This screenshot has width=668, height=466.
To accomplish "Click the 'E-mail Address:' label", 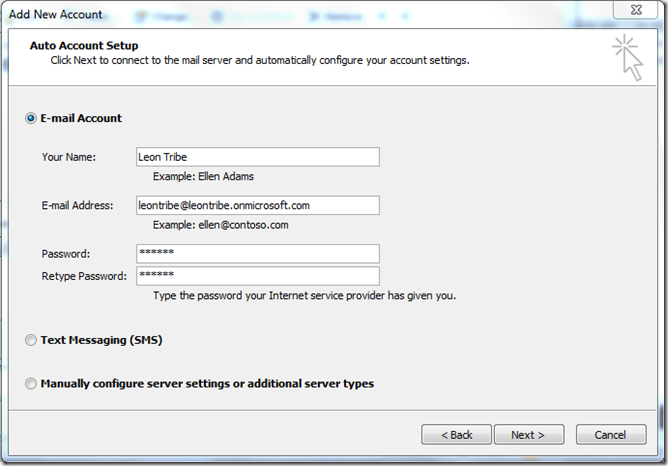I will (x=77, y=205).
